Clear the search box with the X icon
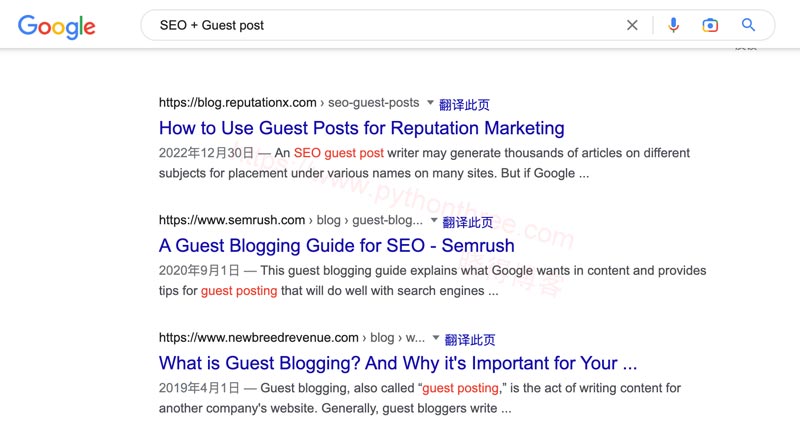This screenshot has height=438, width=800. pos(632,25)
